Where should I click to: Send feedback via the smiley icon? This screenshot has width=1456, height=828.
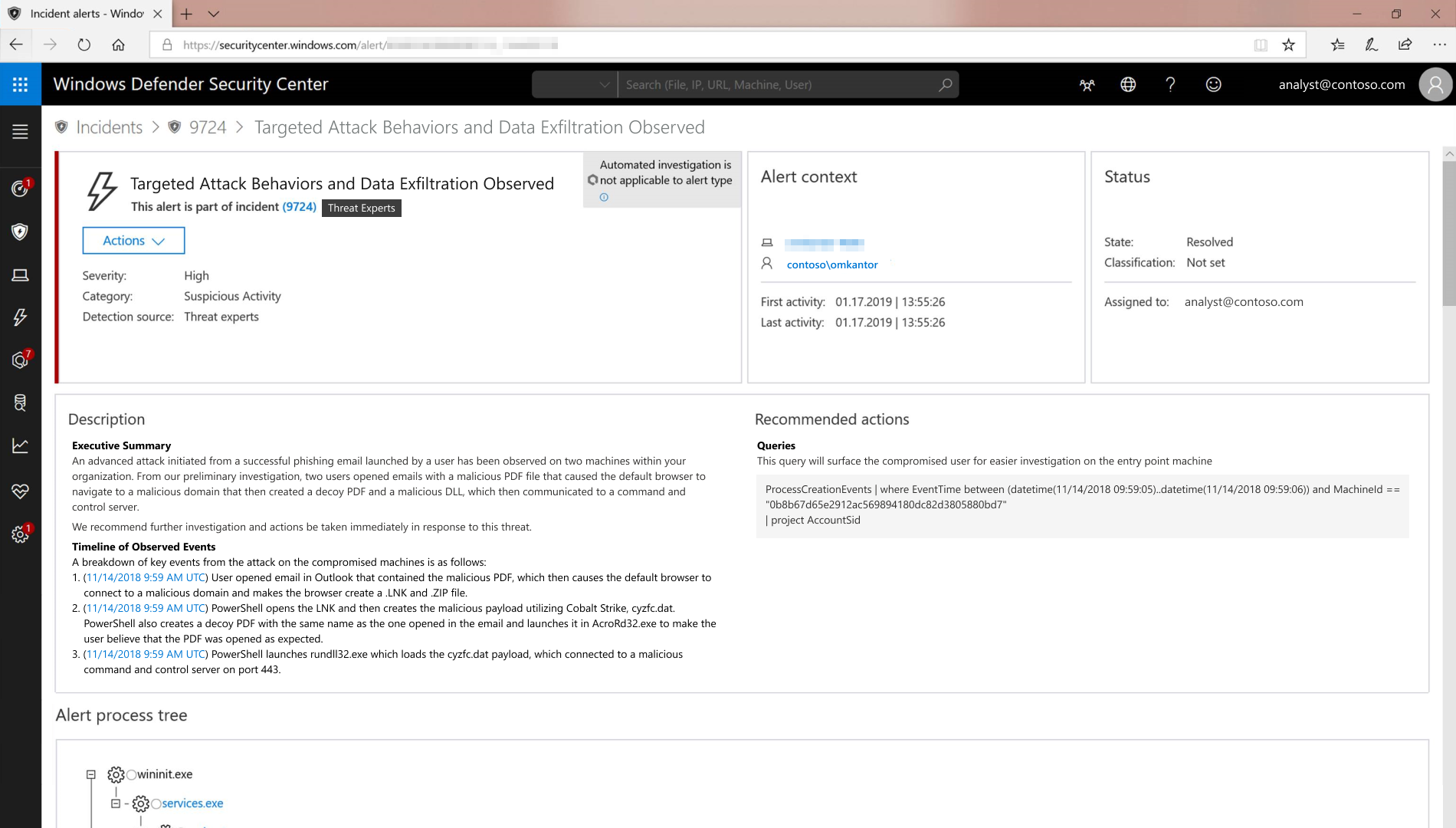(x=1213, y=84)
